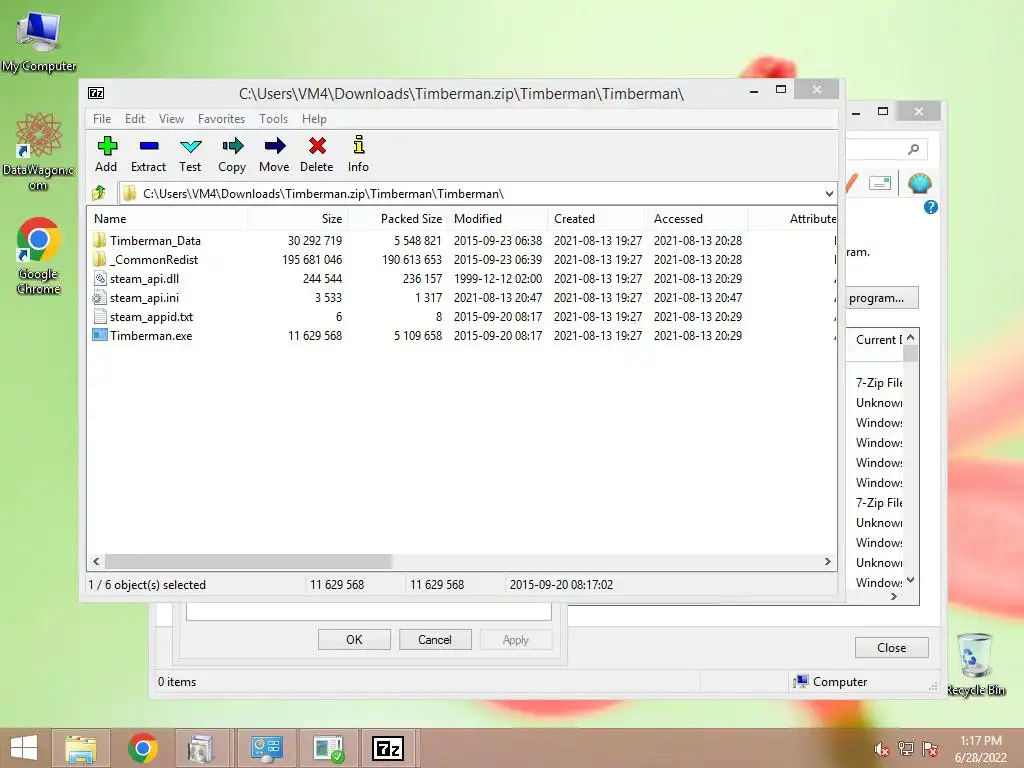
Task: Open the View menu
Action: coord(171,119)
